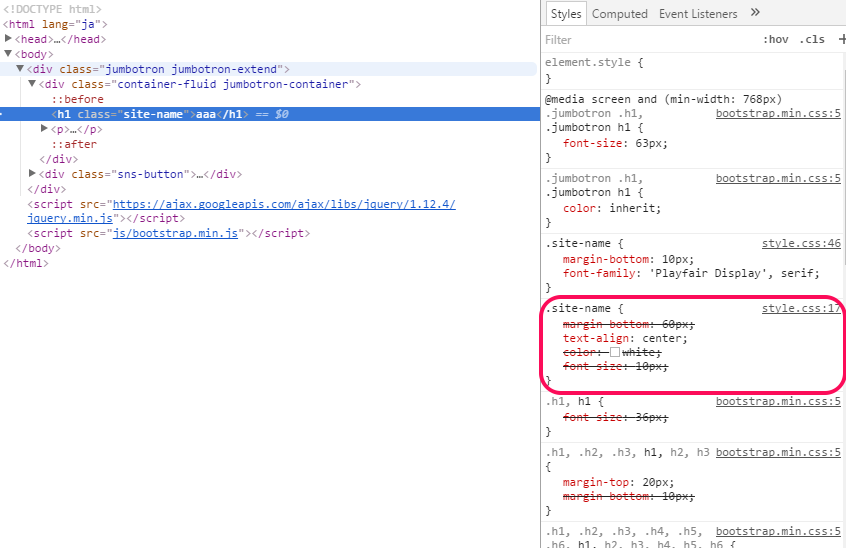Toggle the .cls class editor
This screenshot has height=548, width=846.
click(811, 40)
